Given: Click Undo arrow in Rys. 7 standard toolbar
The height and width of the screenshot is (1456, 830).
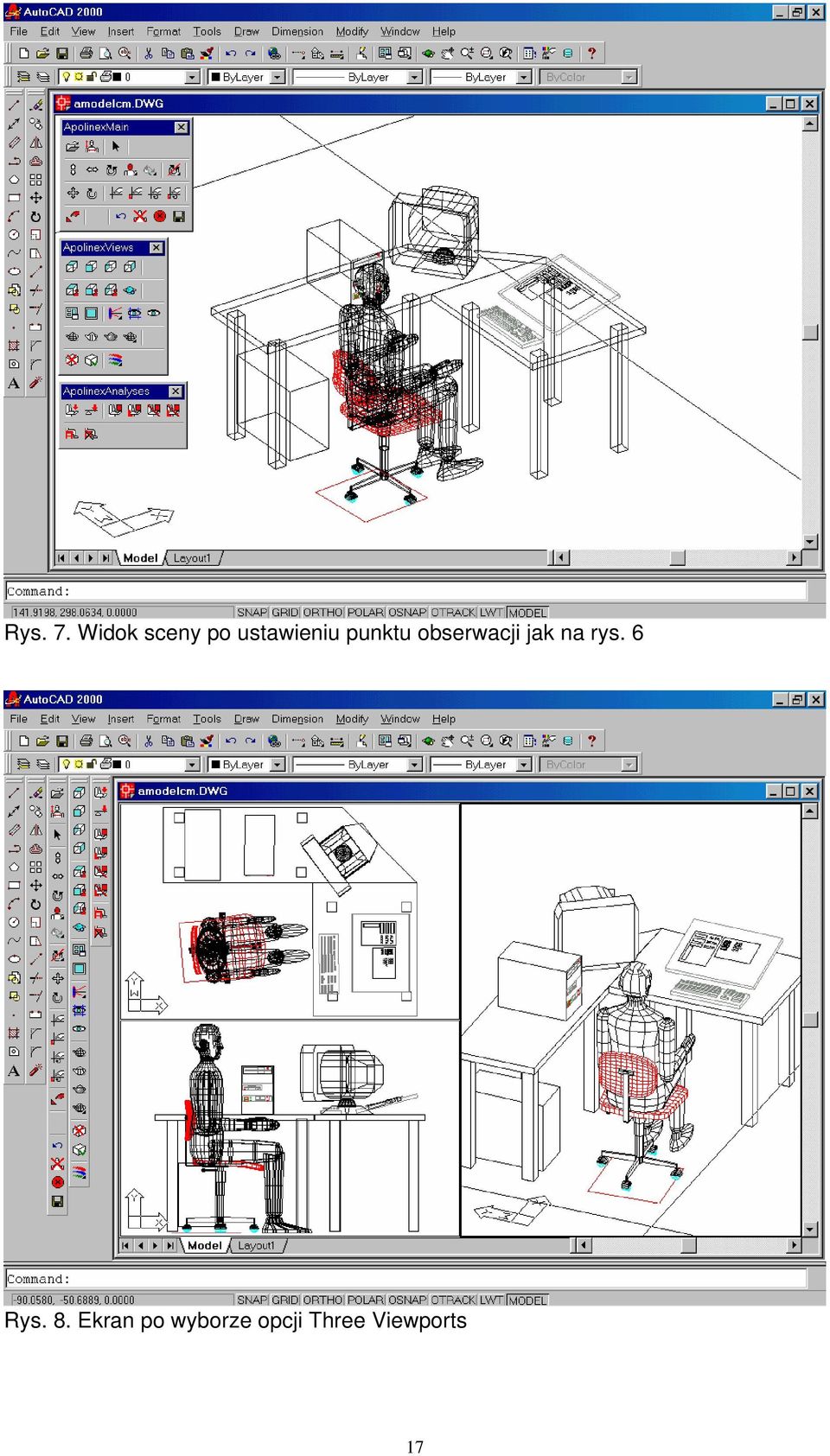Looking at the screenshot, I should (231, 54).
